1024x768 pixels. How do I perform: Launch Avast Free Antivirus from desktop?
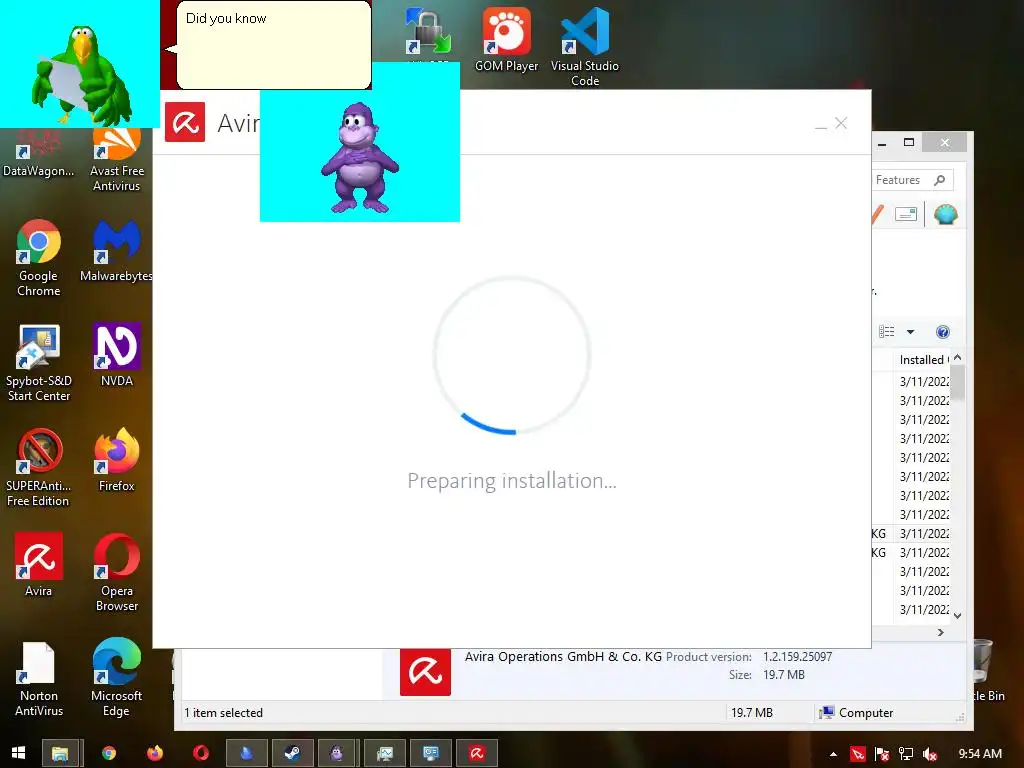click(116, 160)
